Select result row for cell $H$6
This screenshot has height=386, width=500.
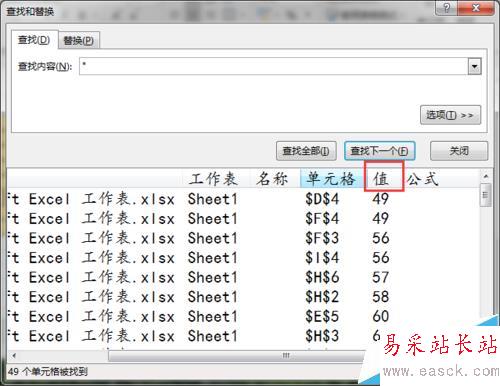[x=243, y=277]
